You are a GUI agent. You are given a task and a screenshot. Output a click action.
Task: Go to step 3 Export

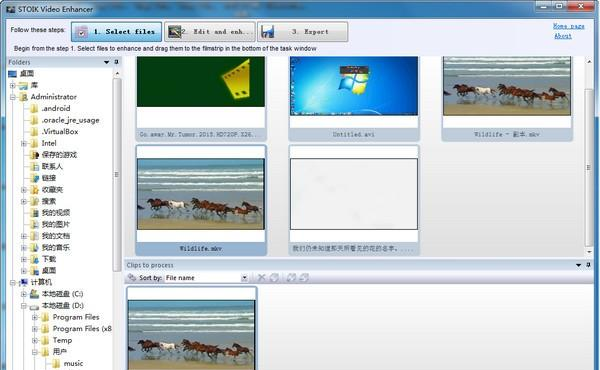point(302,32)
